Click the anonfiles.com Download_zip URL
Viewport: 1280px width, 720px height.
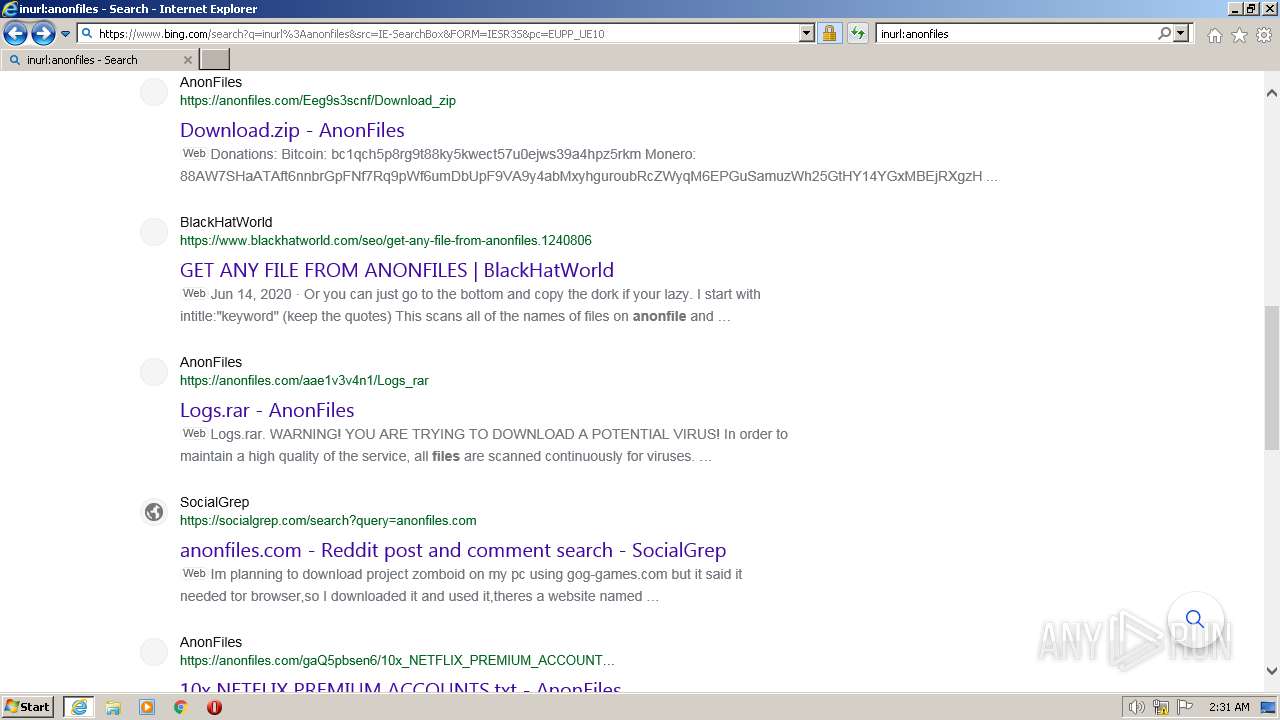[318, 100]
